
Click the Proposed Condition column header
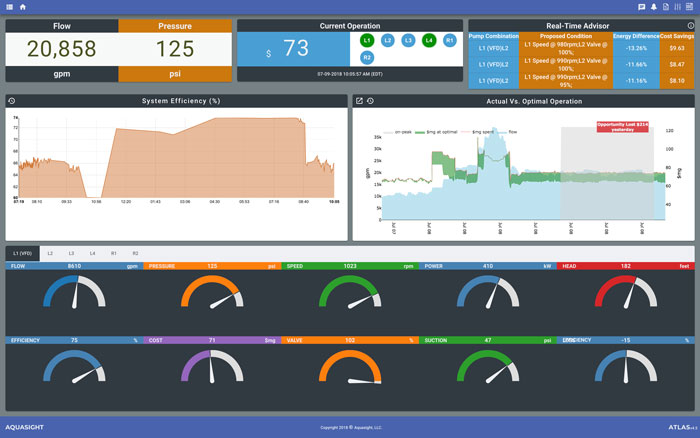[566, 36]
